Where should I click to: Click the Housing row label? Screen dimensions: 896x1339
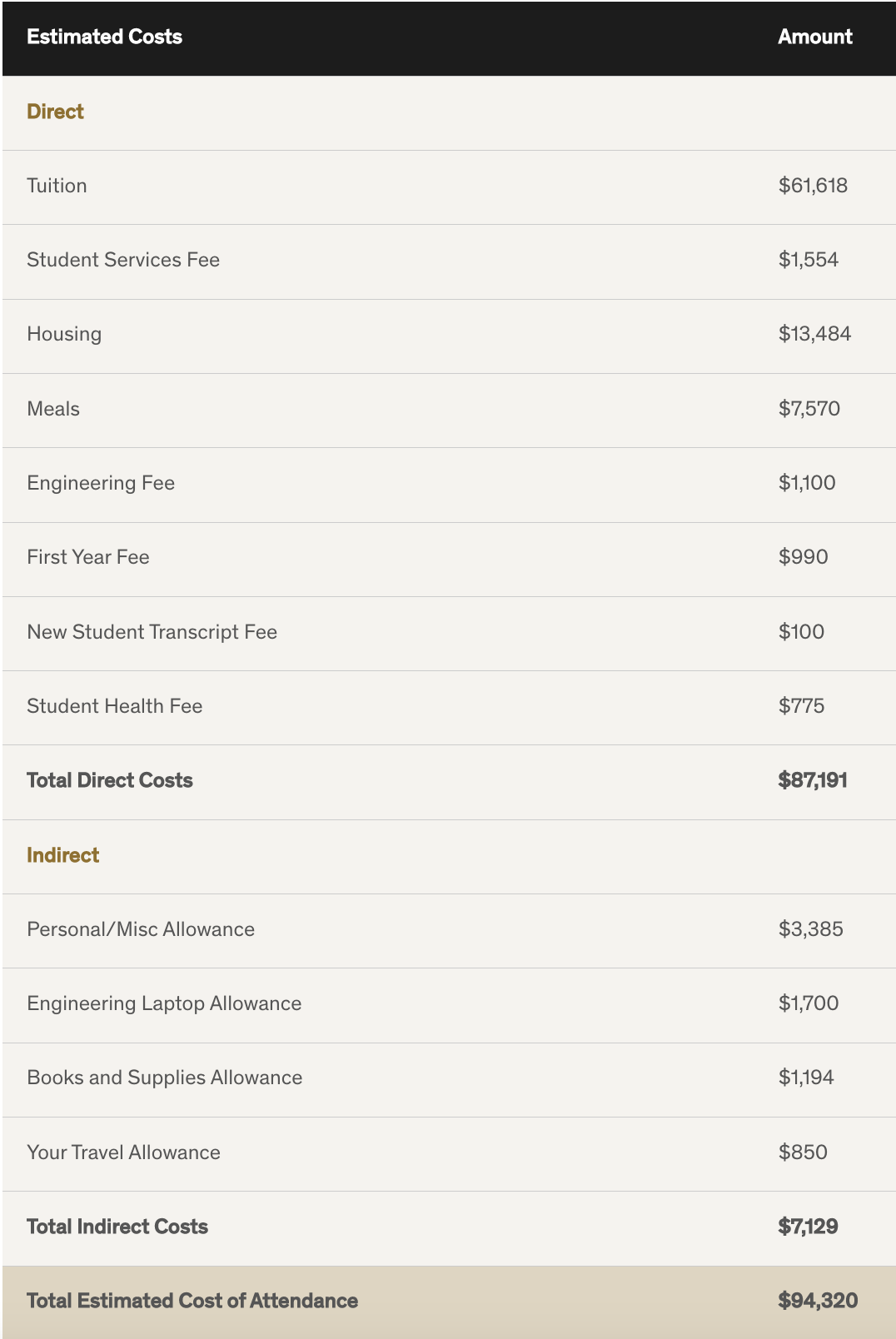(x=64, y=334)
